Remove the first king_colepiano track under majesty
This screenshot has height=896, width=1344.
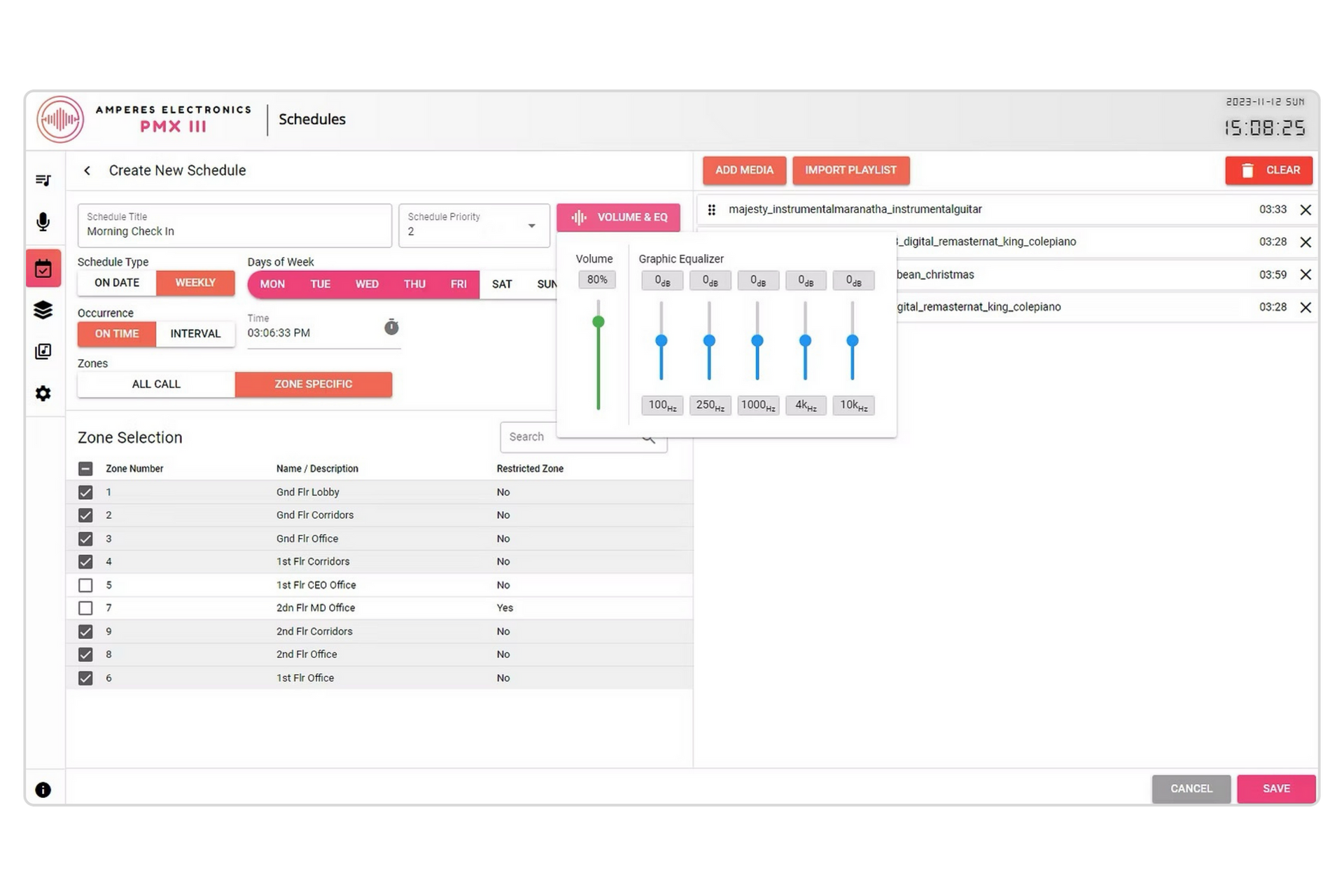(x=1305, y=242)
